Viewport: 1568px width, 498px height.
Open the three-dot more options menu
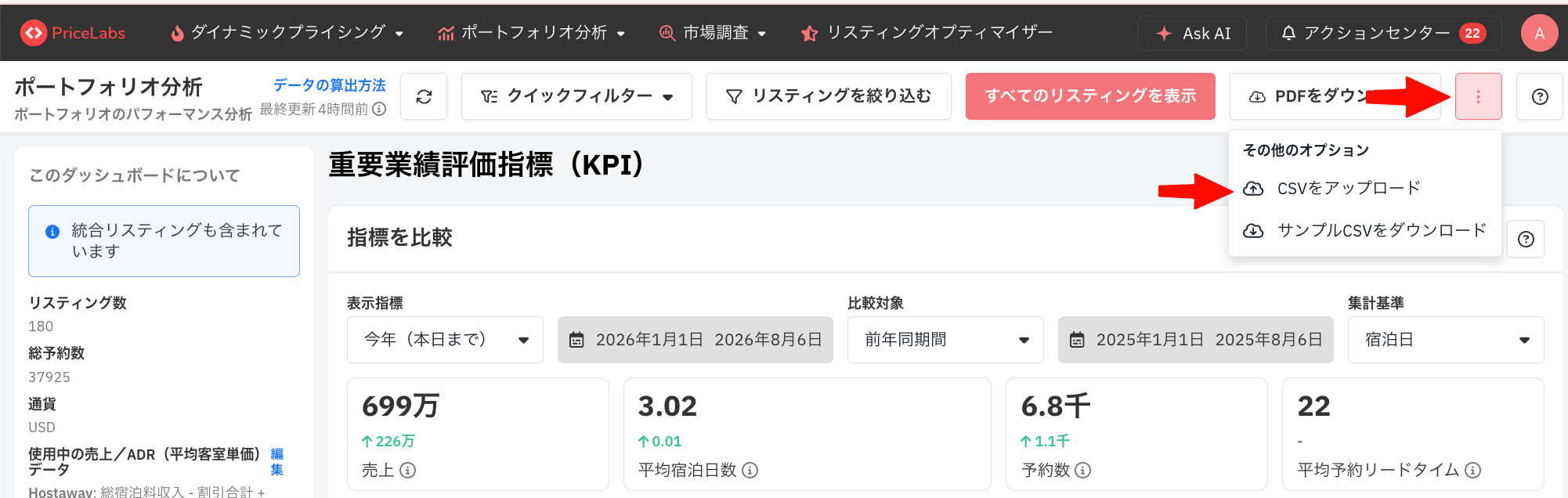coord(1478,96)
